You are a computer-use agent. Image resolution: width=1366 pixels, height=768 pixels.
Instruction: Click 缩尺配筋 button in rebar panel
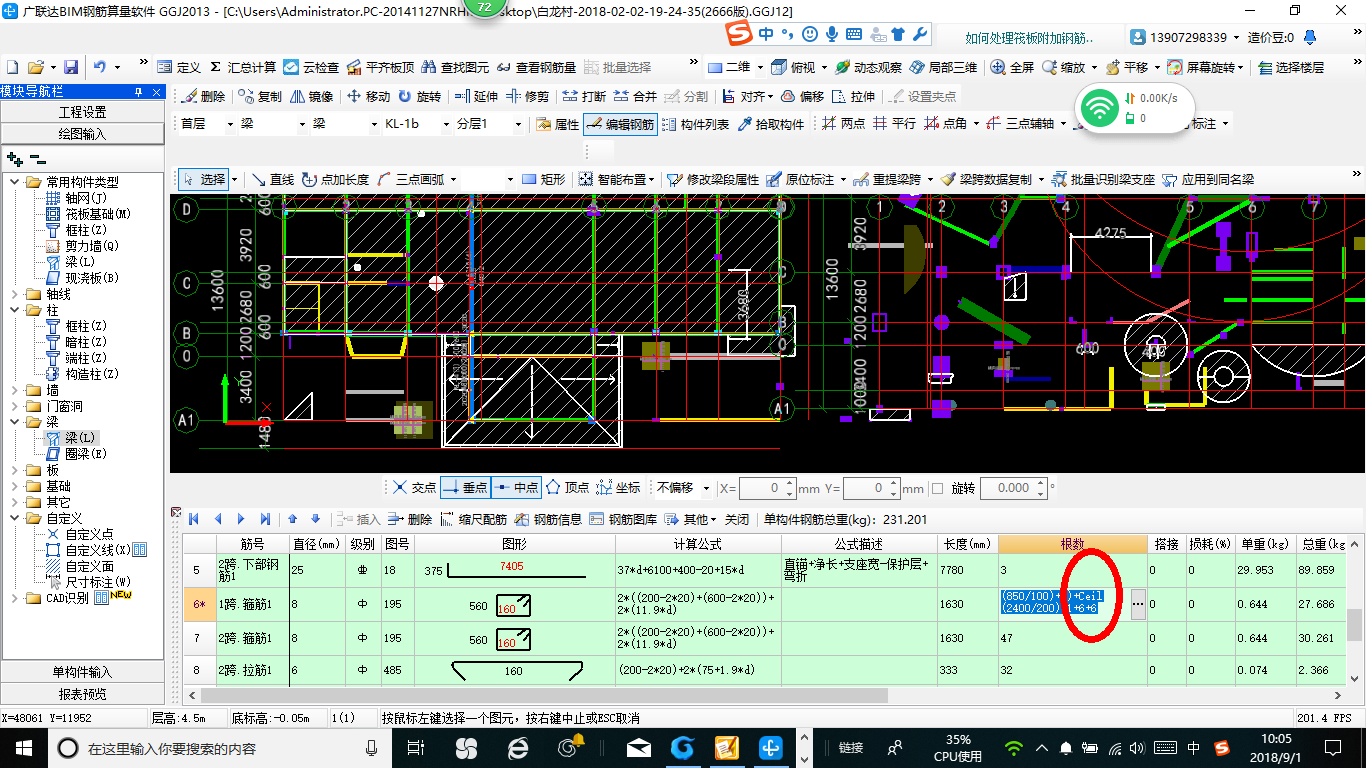473,519
